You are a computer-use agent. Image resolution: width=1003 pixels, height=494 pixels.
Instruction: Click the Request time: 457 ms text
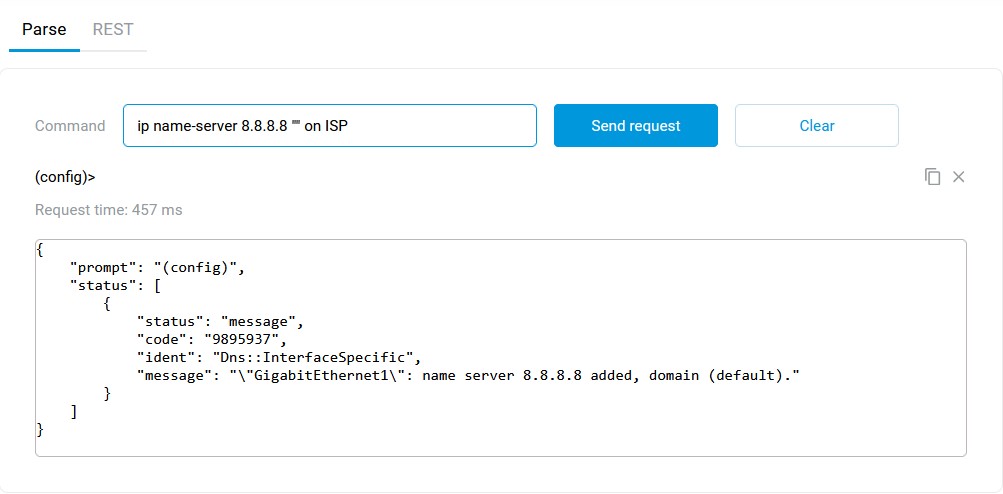tap(108, 210)
